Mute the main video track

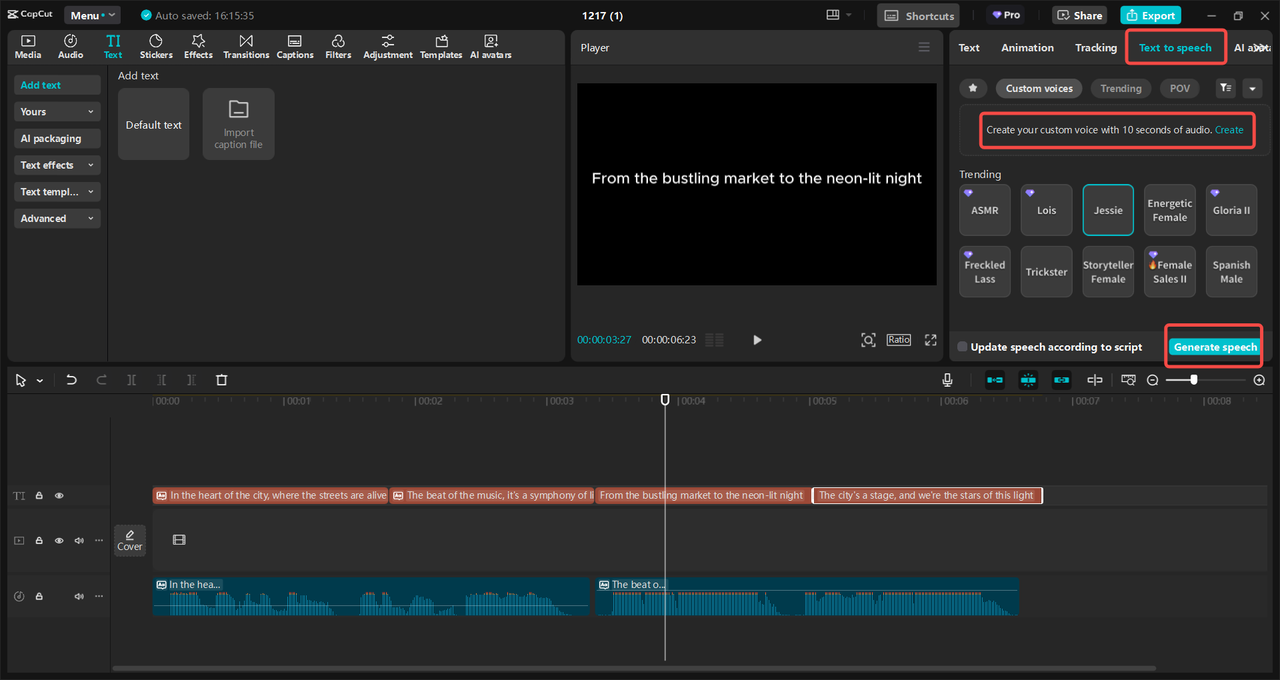(79, 540)
